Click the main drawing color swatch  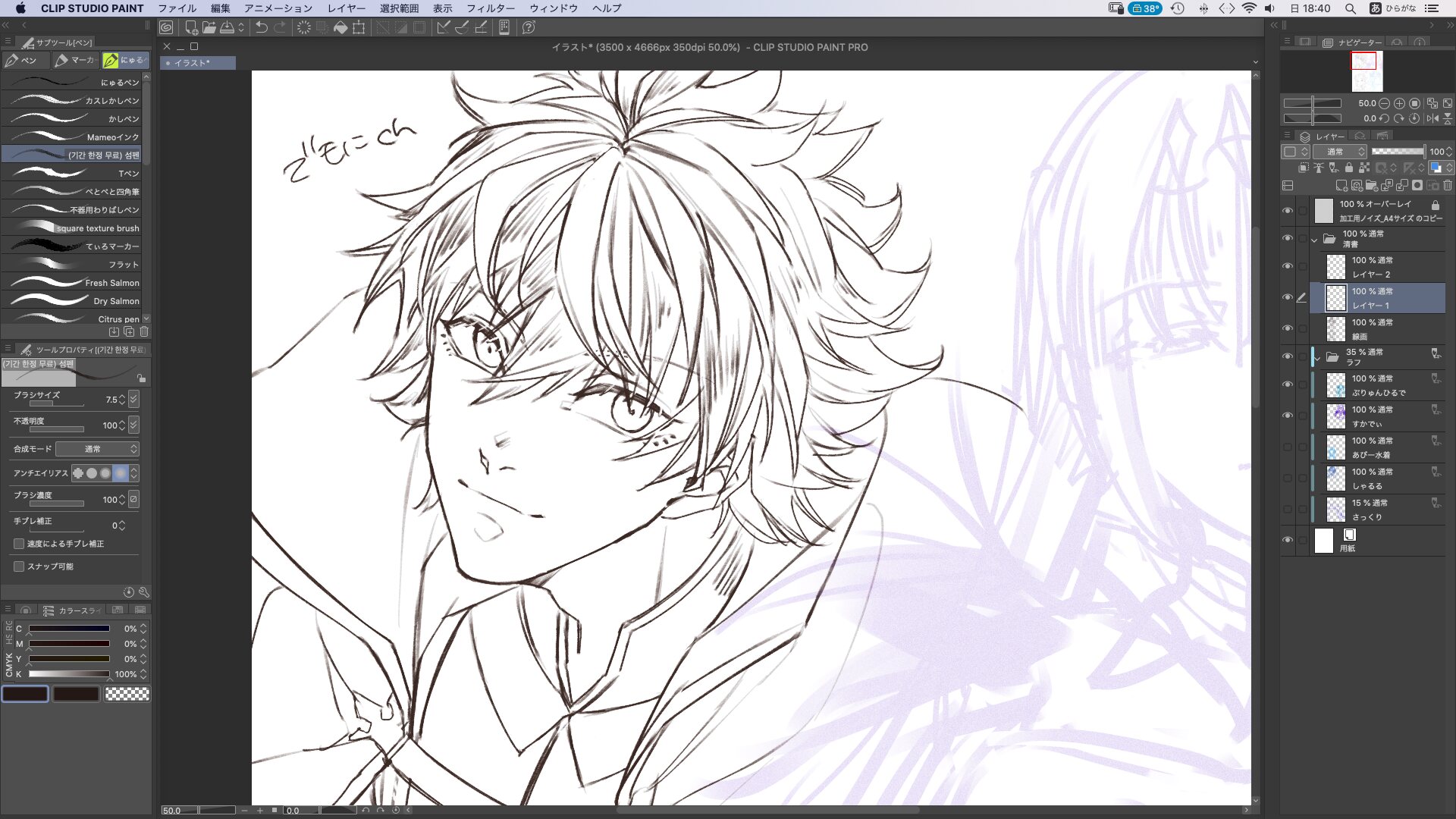click(25, 694)
